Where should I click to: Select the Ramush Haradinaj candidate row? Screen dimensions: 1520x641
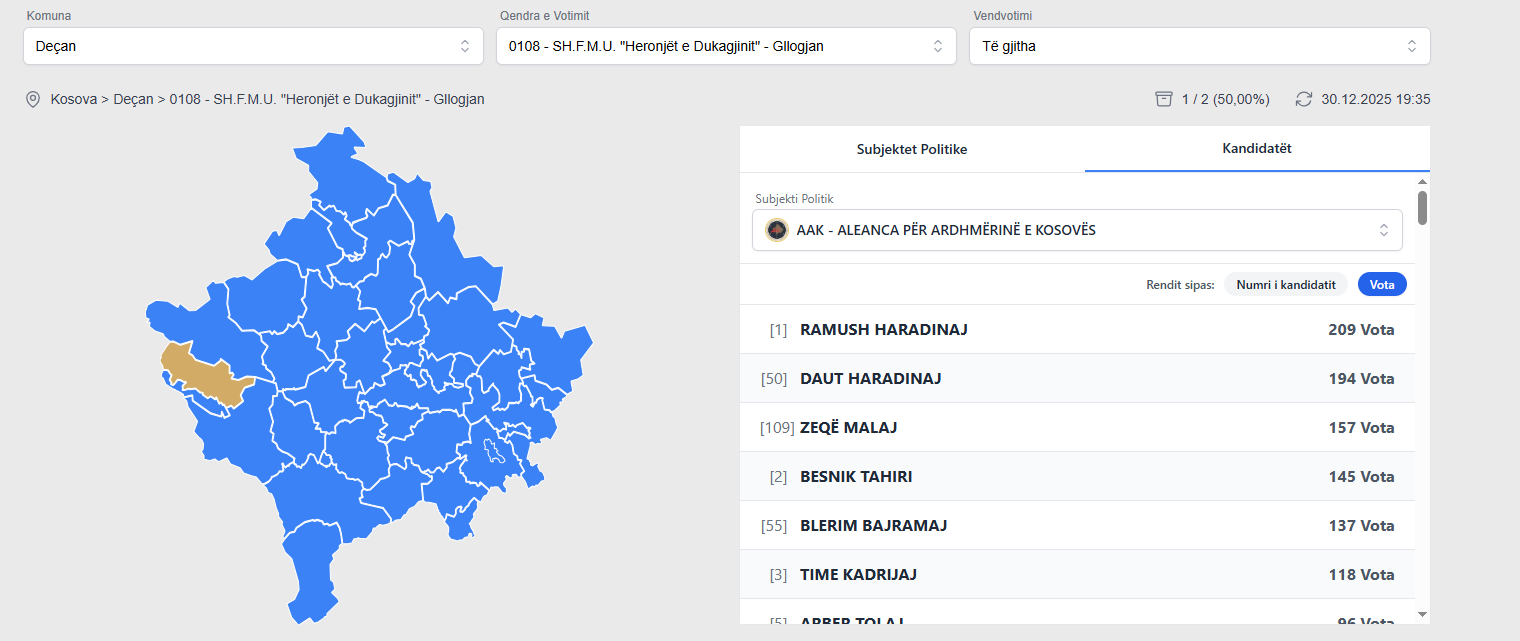pyautogui.click(x=1077, y=329)
